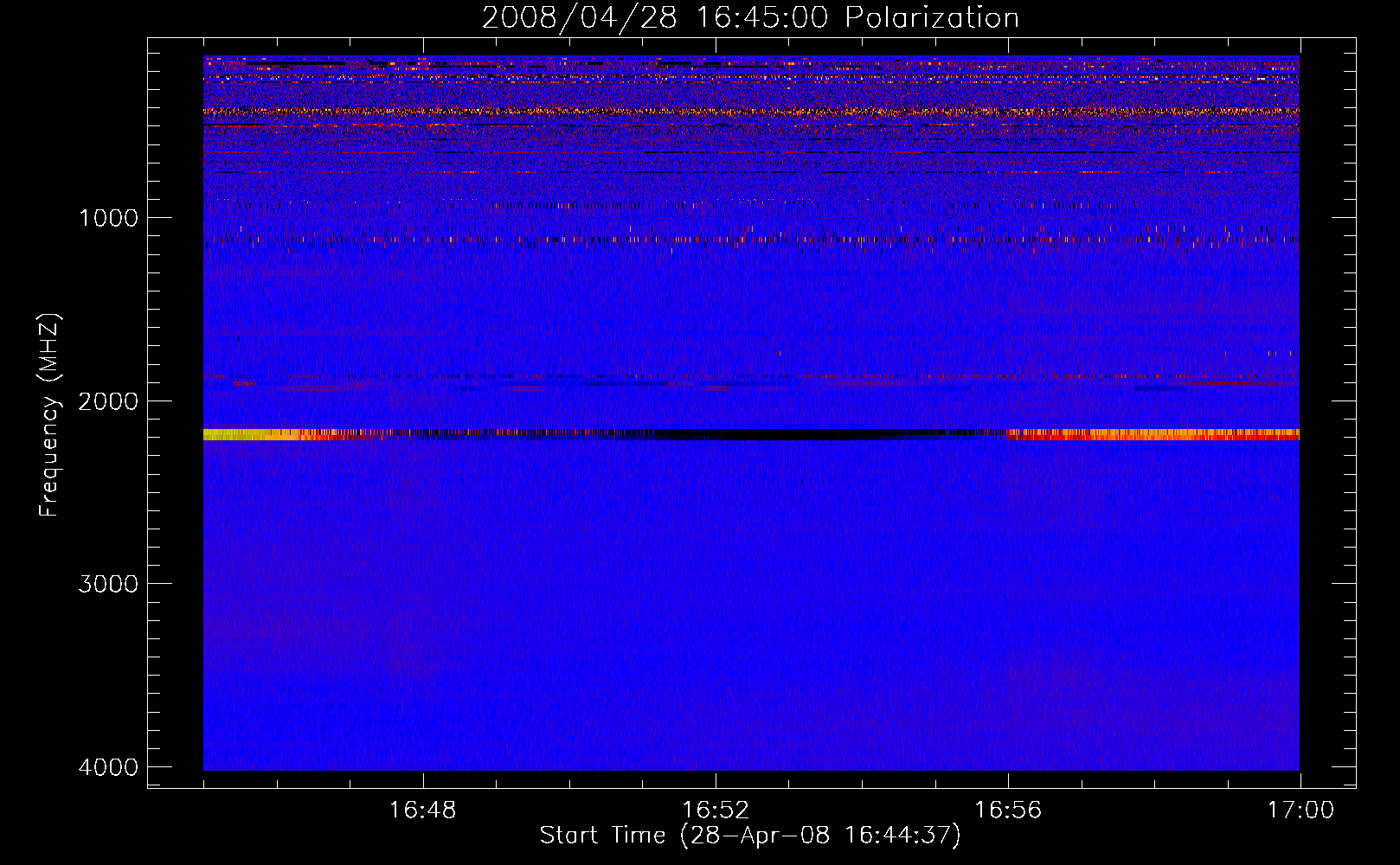Viewport: 1400px width, 865px height.
Task: Click the 2000 frequency tick label
Action: [x=109, y=401]
